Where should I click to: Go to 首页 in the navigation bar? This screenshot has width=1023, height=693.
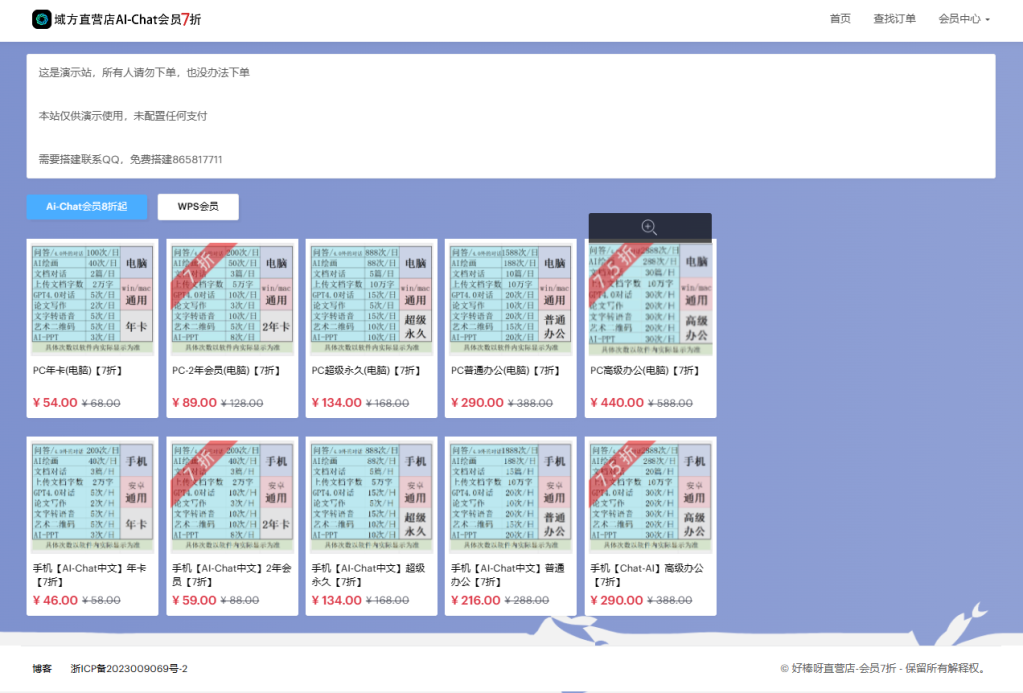click(x=840, y=19)
